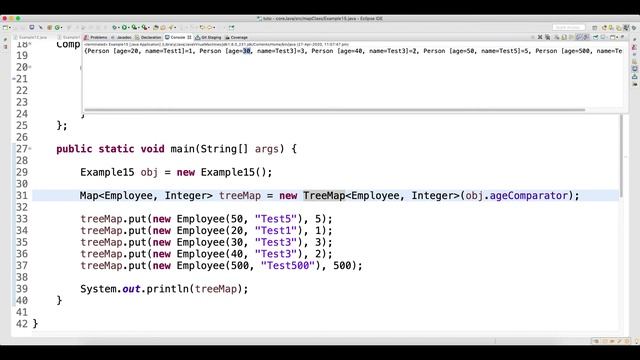
Task: Open the External Tools dropdown arrow
Action: [x=149, y=27]
